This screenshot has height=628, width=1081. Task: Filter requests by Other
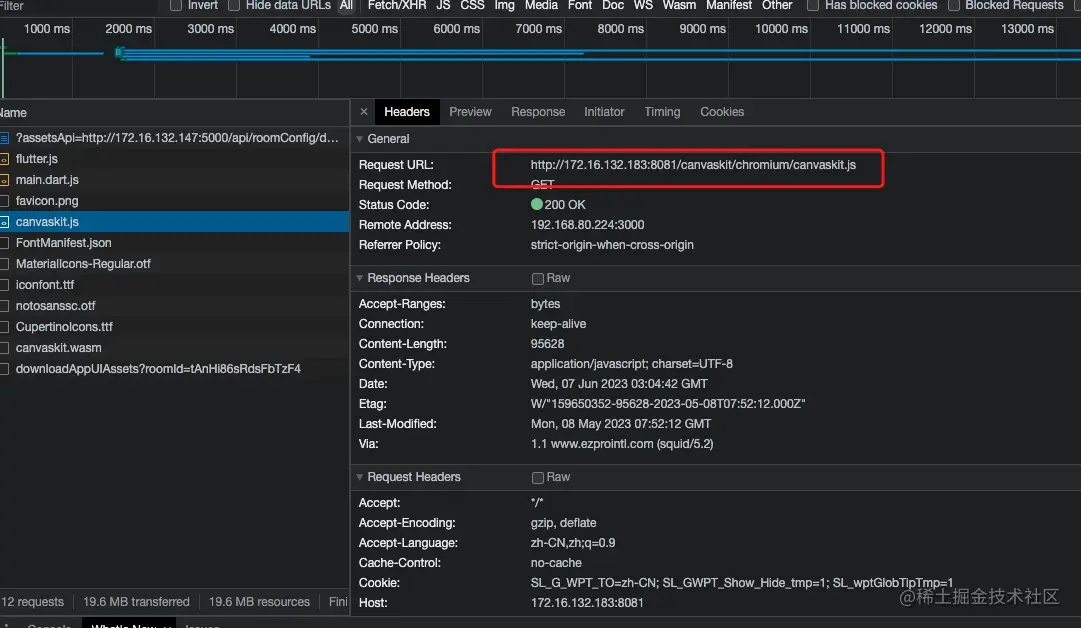(x=777, y=6)
